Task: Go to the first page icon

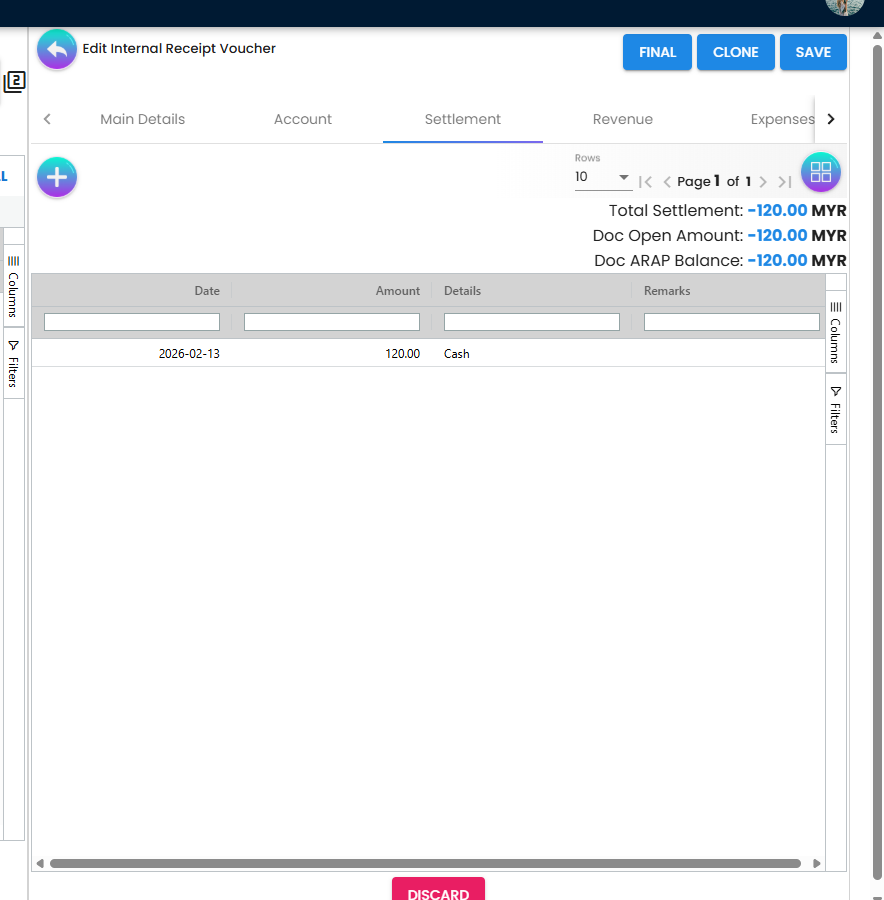Action: (645, 182)
